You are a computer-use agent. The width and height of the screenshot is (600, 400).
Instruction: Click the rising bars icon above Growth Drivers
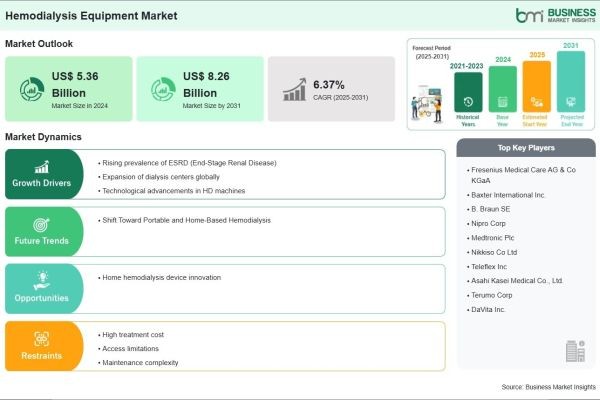coord(42,167)
